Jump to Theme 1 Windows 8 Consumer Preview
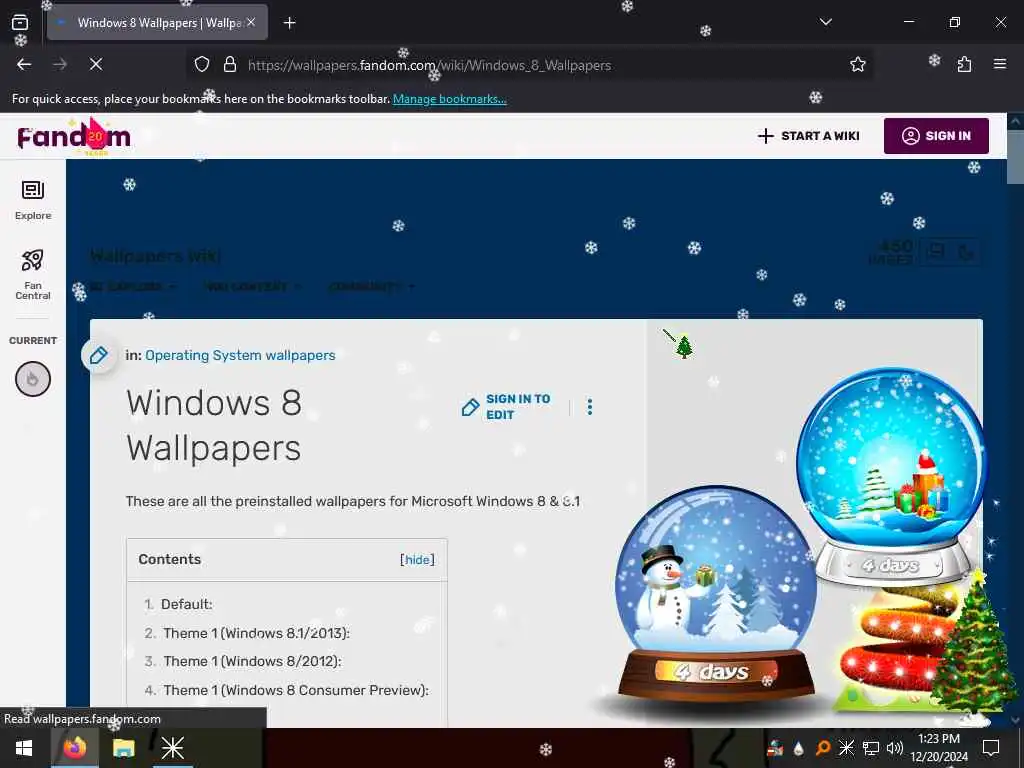Image resolution: width=1024 pixels, height=768 pixels. (296, 690)
